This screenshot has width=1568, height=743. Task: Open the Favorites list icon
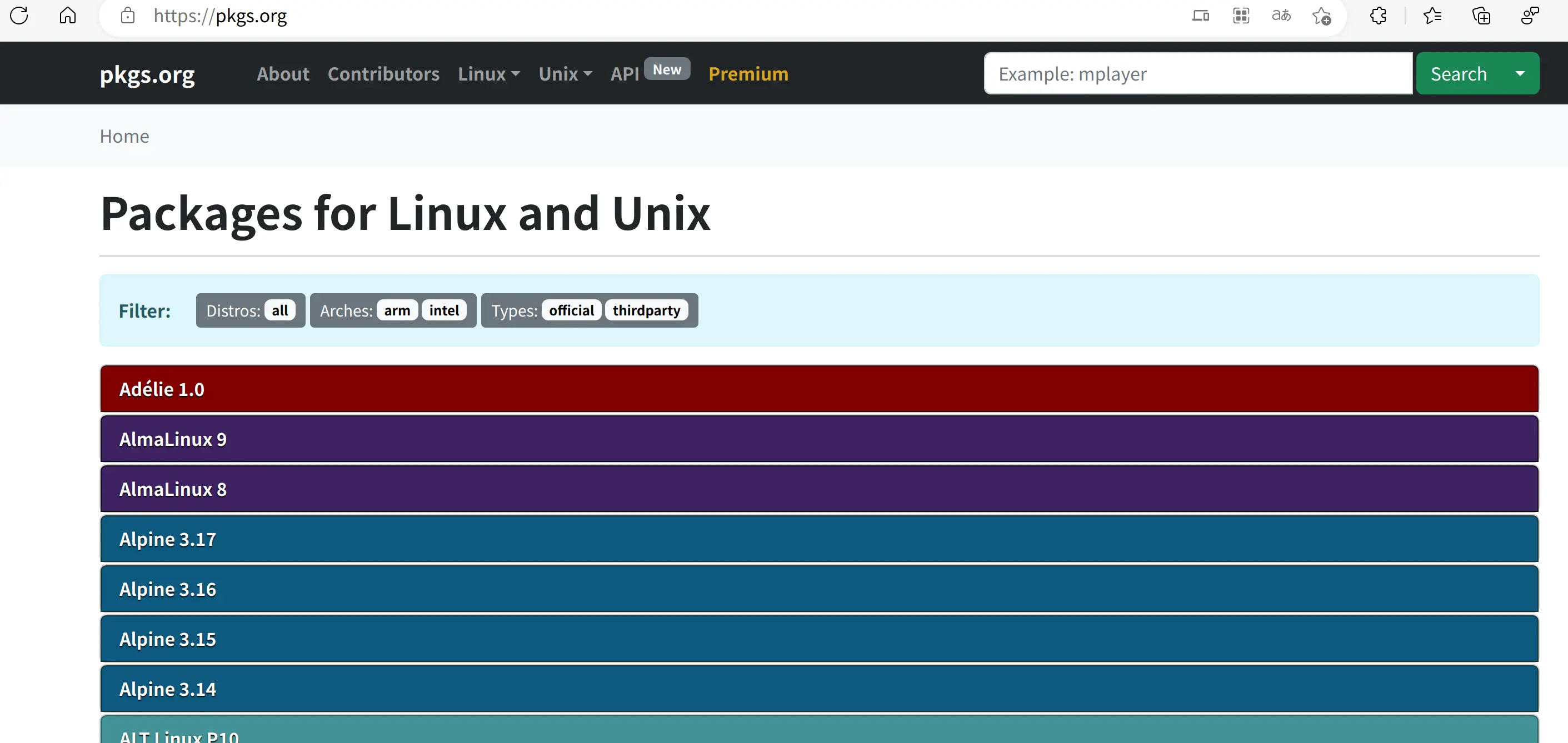point(1433,16)
